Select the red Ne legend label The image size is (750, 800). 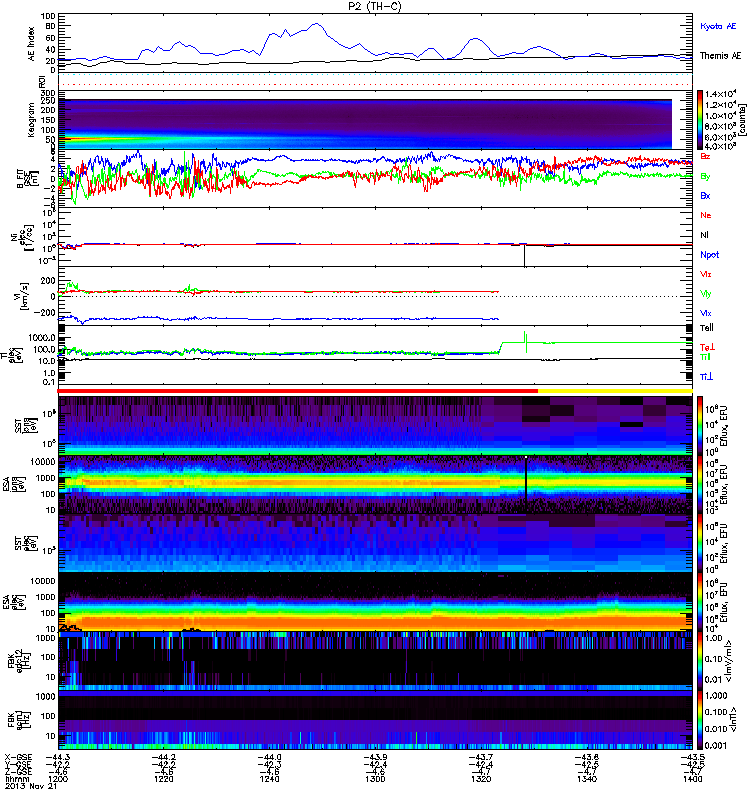(x=706, y=215)
